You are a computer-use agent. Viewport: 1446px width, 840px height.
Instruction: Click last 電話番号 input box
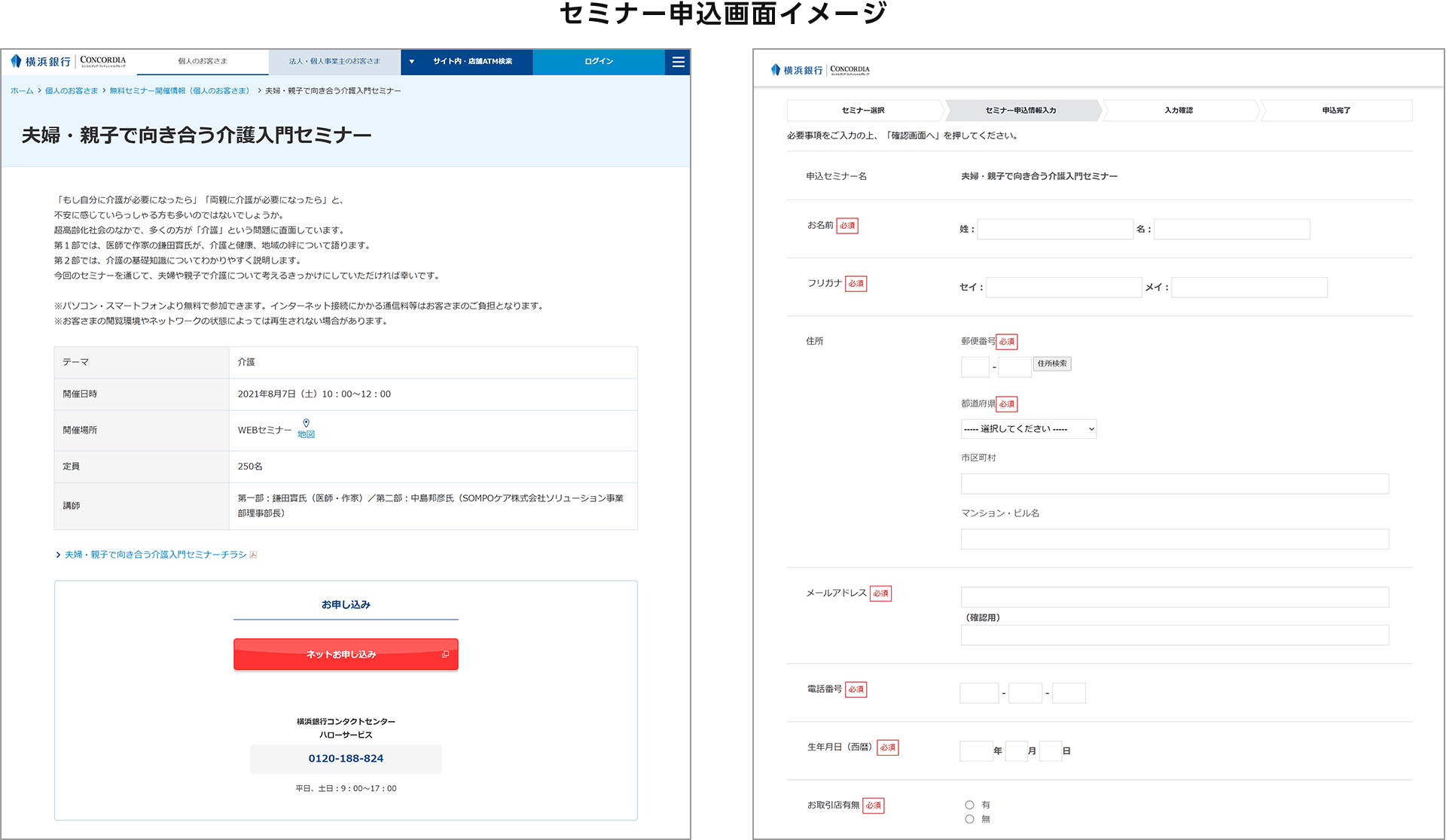click(1069, 693)
